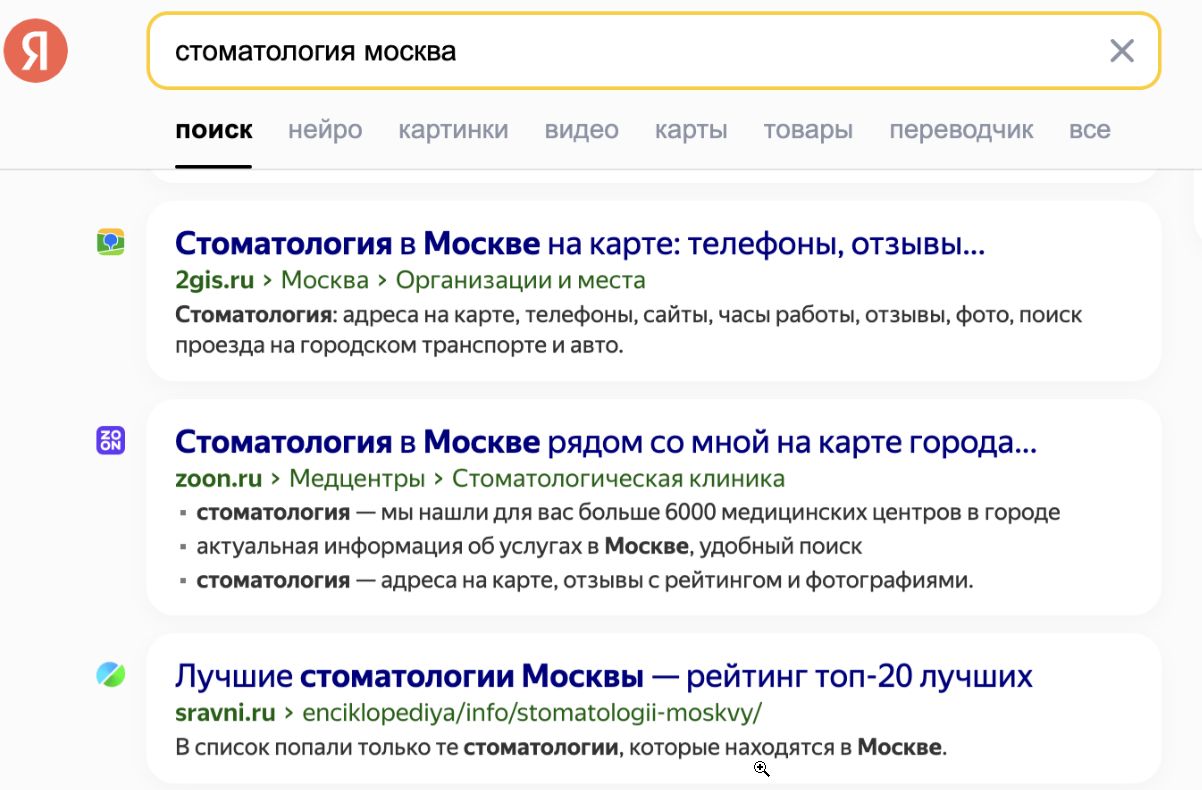The width and height of the screenshot is (1202, 790).
Task: Select the 'поиск' tab
Action: [214, 130]
